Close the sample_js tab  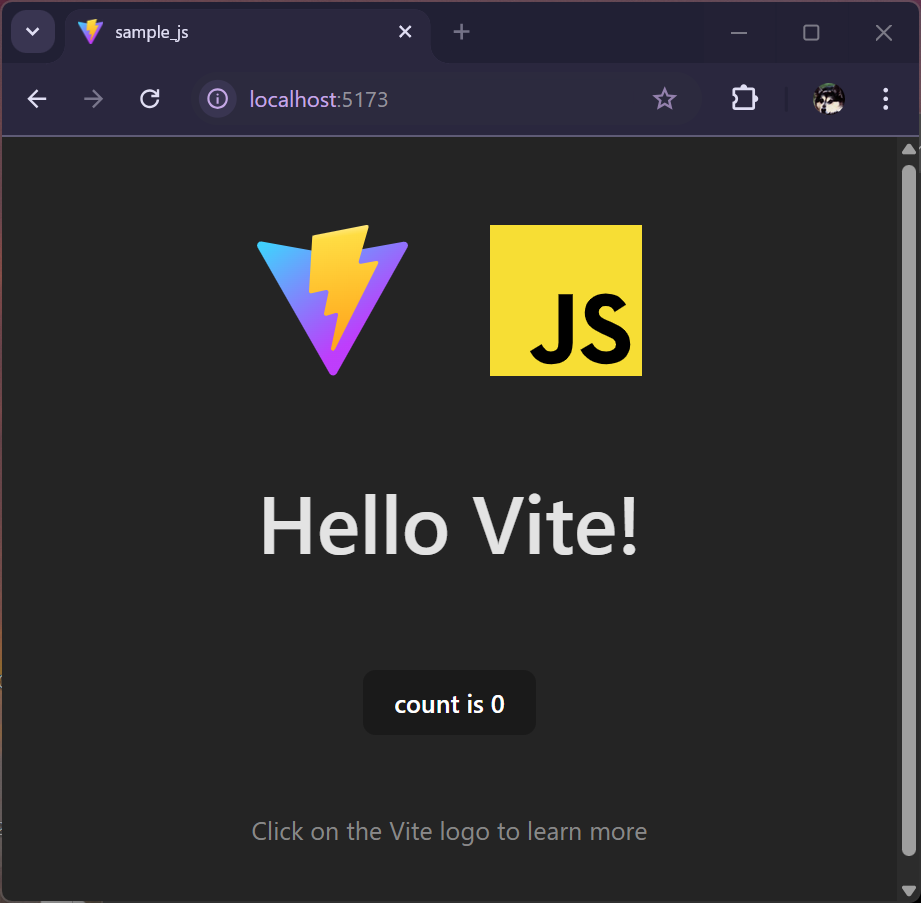pyautogui.click(x=405, y=32)
